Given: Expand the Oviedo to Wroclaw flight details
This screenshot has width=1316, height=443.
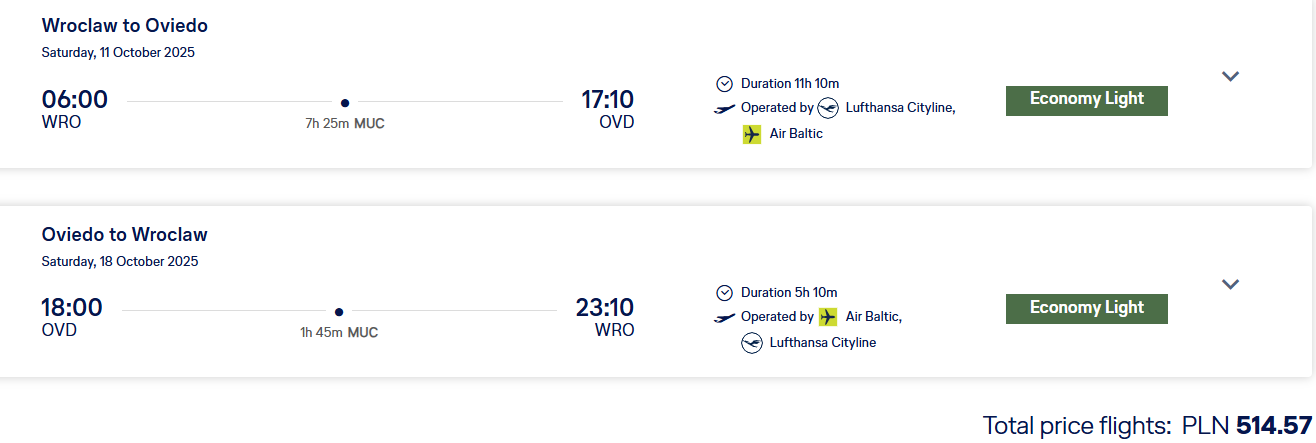Looking at the screenshot, I should click(x=1230, y=285).
